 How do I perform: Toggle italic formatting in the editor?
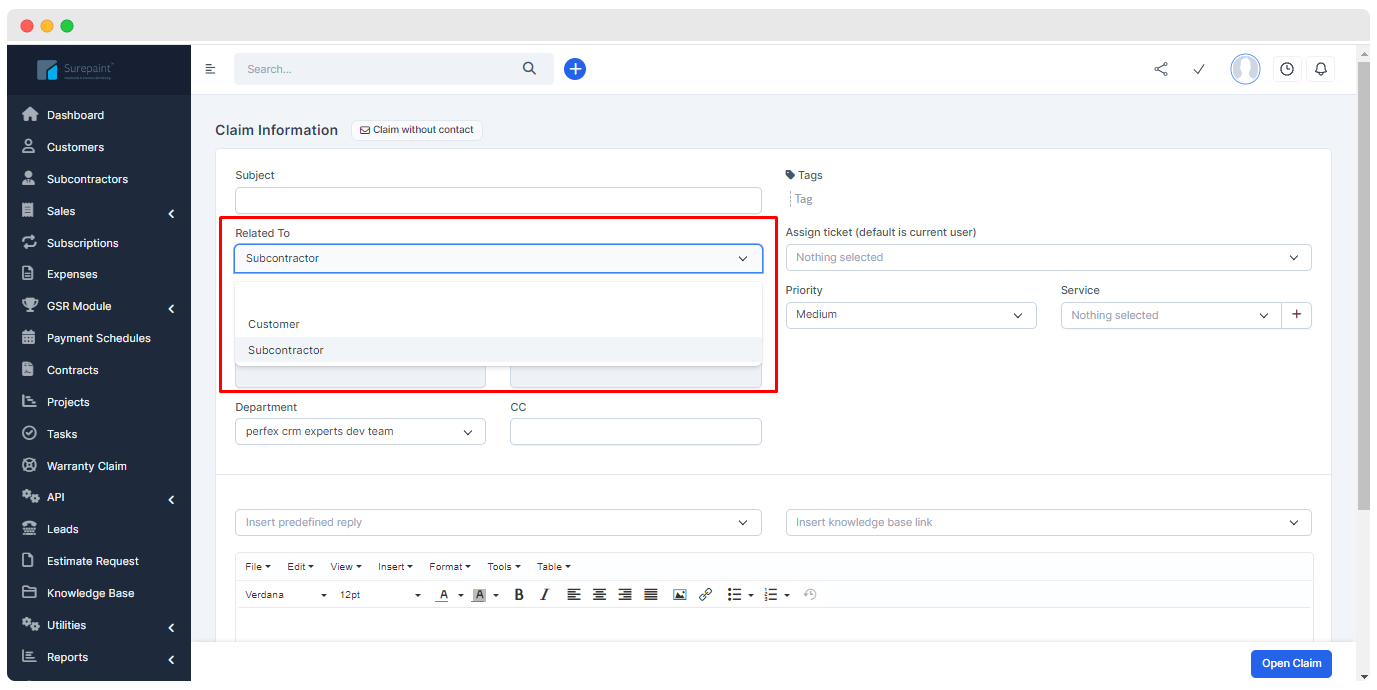[x=544, y=594]
